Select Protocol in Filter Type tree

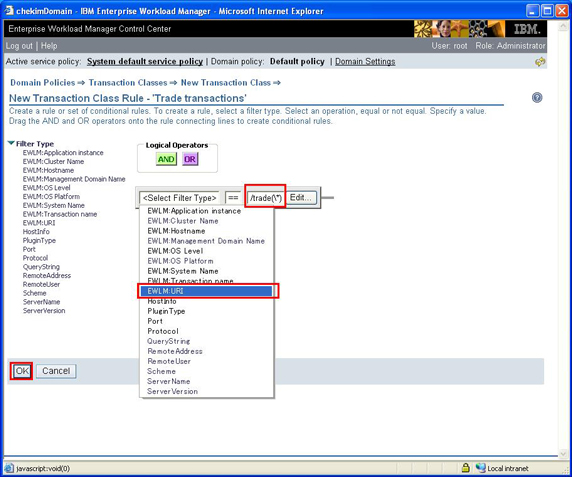35,258
